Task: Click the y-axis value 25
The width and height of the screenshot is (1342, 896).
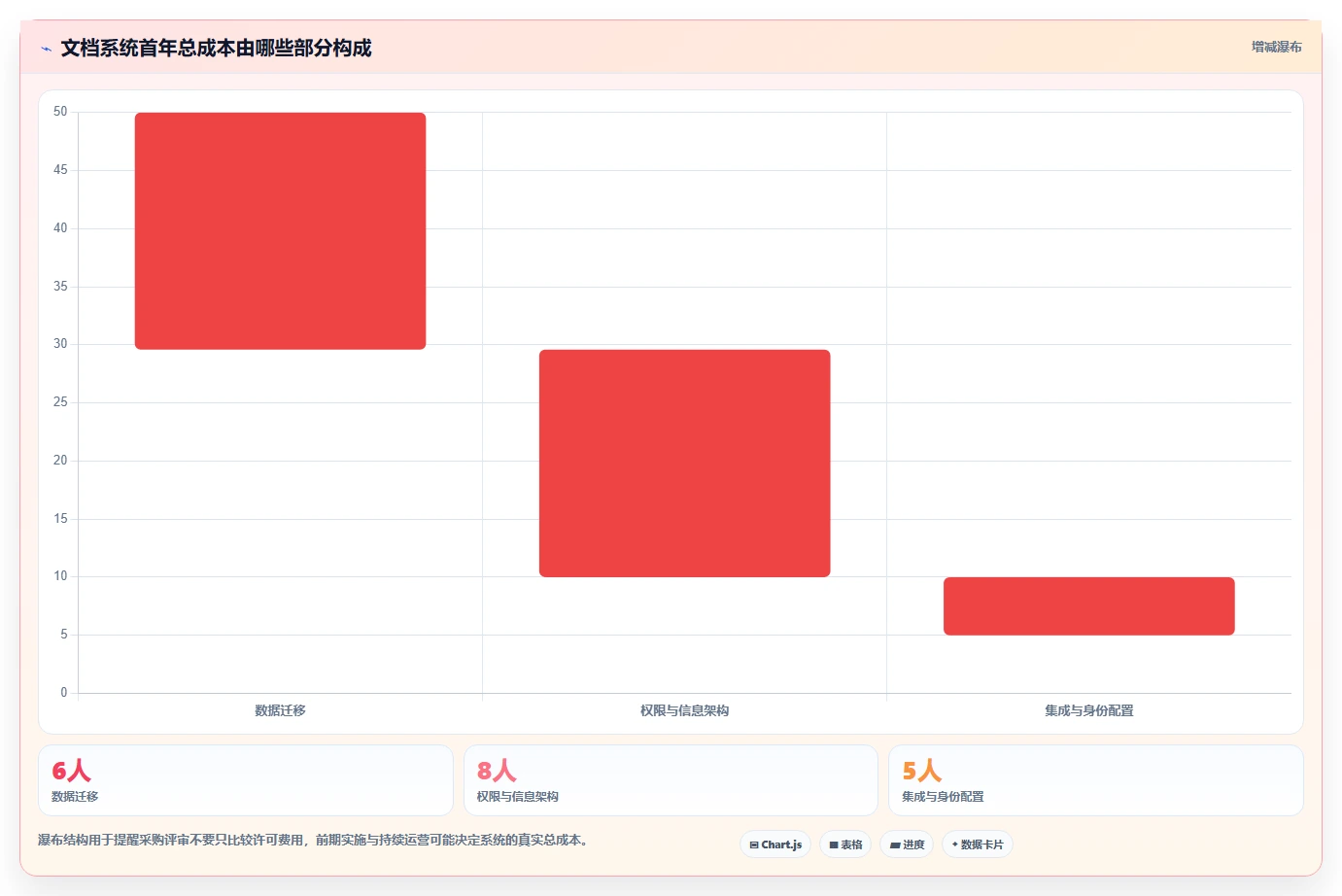Action: click(x=60, y=402)
